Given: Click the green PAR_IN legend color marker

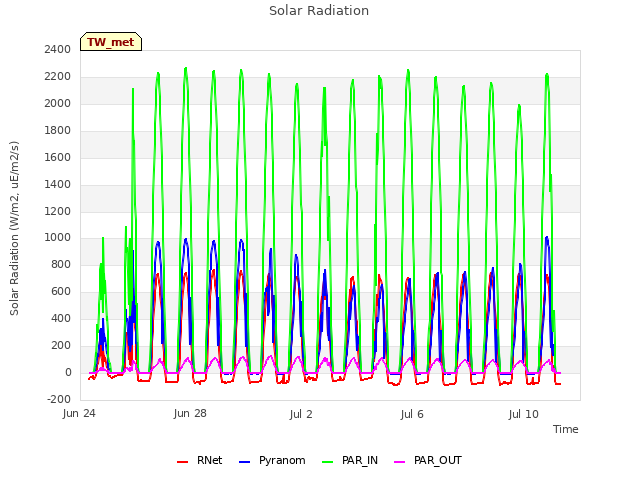Looking at the screenshot, I should (328, 462).
